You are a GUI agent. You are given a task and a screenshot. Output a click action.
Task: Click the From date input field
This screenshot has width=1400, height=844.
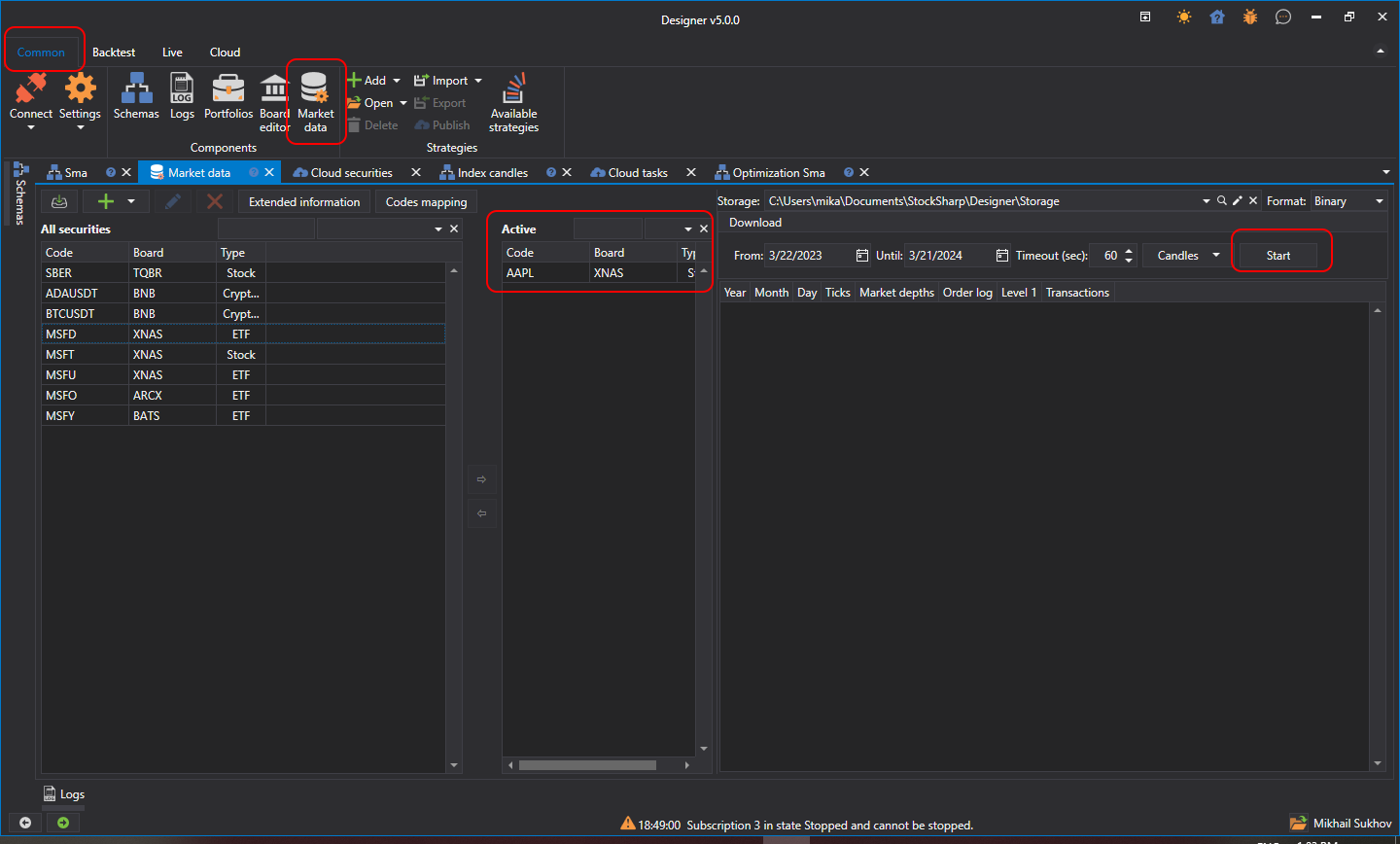pos(809,256)
